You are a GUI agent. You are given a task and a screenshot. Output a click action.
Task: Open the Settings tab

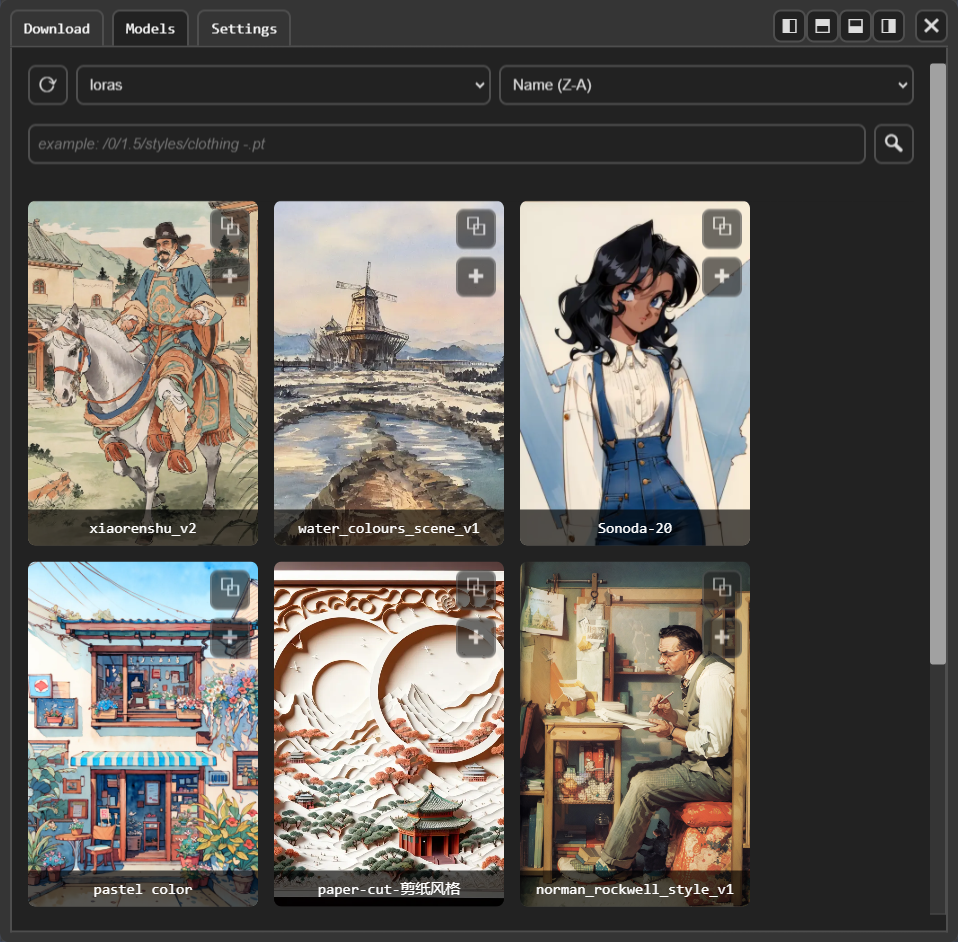pos(244,29)
